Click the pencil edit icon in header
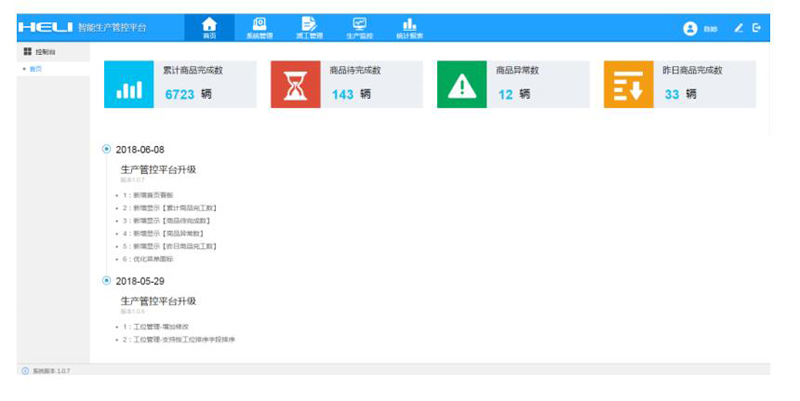 point(739,28)
